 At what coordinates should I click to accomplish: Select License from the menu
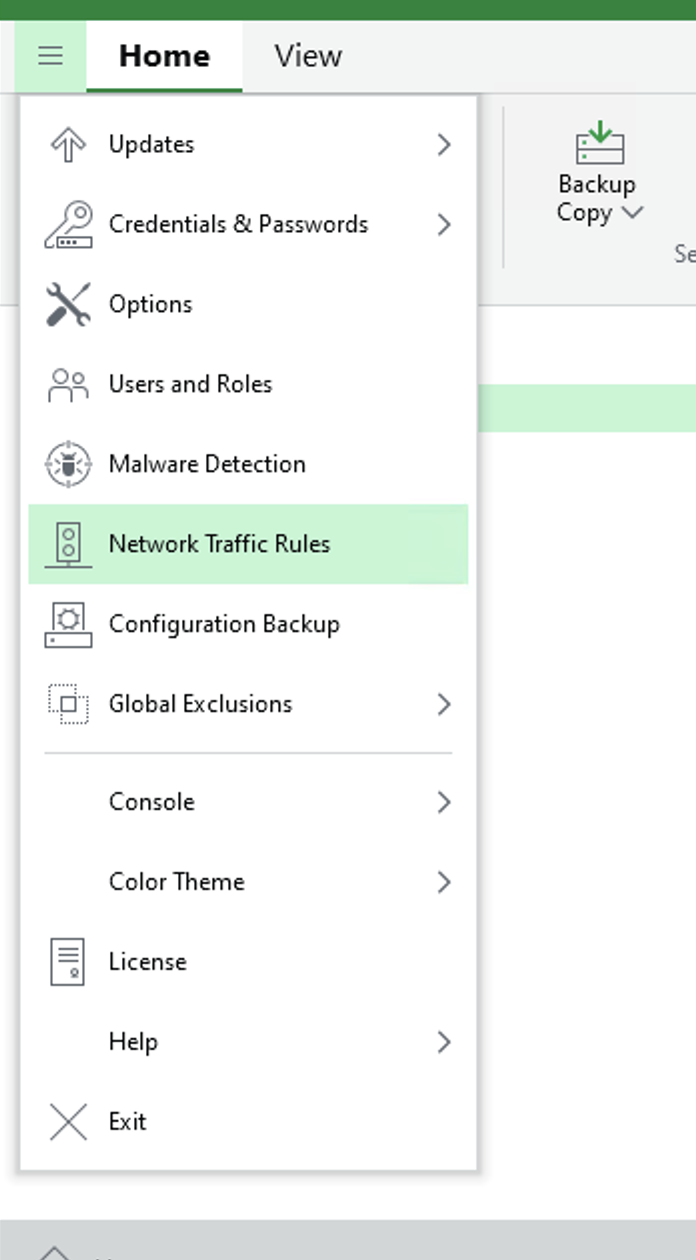(248, 962)
